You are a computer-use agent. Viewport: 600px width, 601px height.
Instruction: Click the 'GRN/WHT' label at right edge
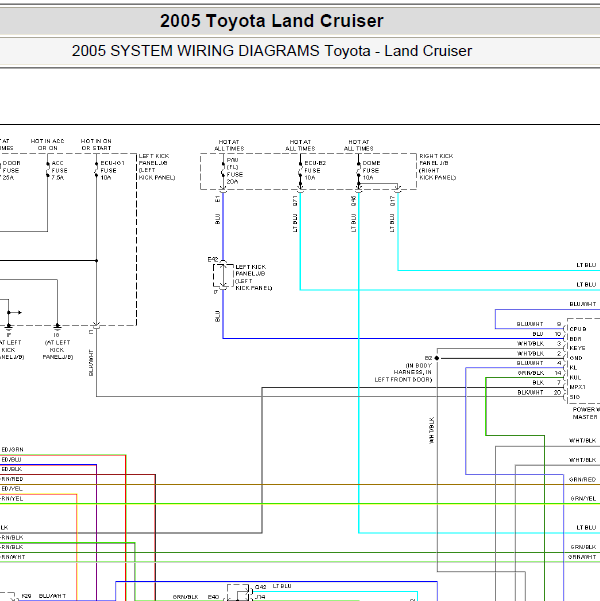(x=582, y=557)
